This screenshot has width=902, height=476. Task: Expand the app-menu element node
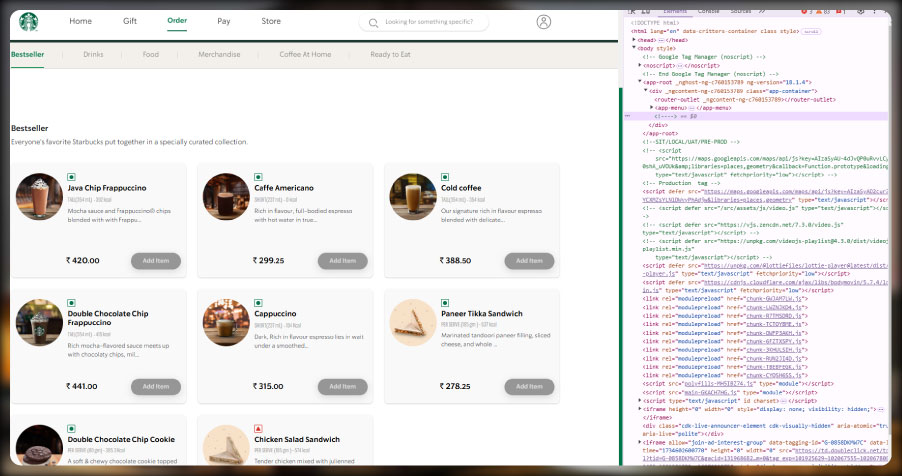650,107
